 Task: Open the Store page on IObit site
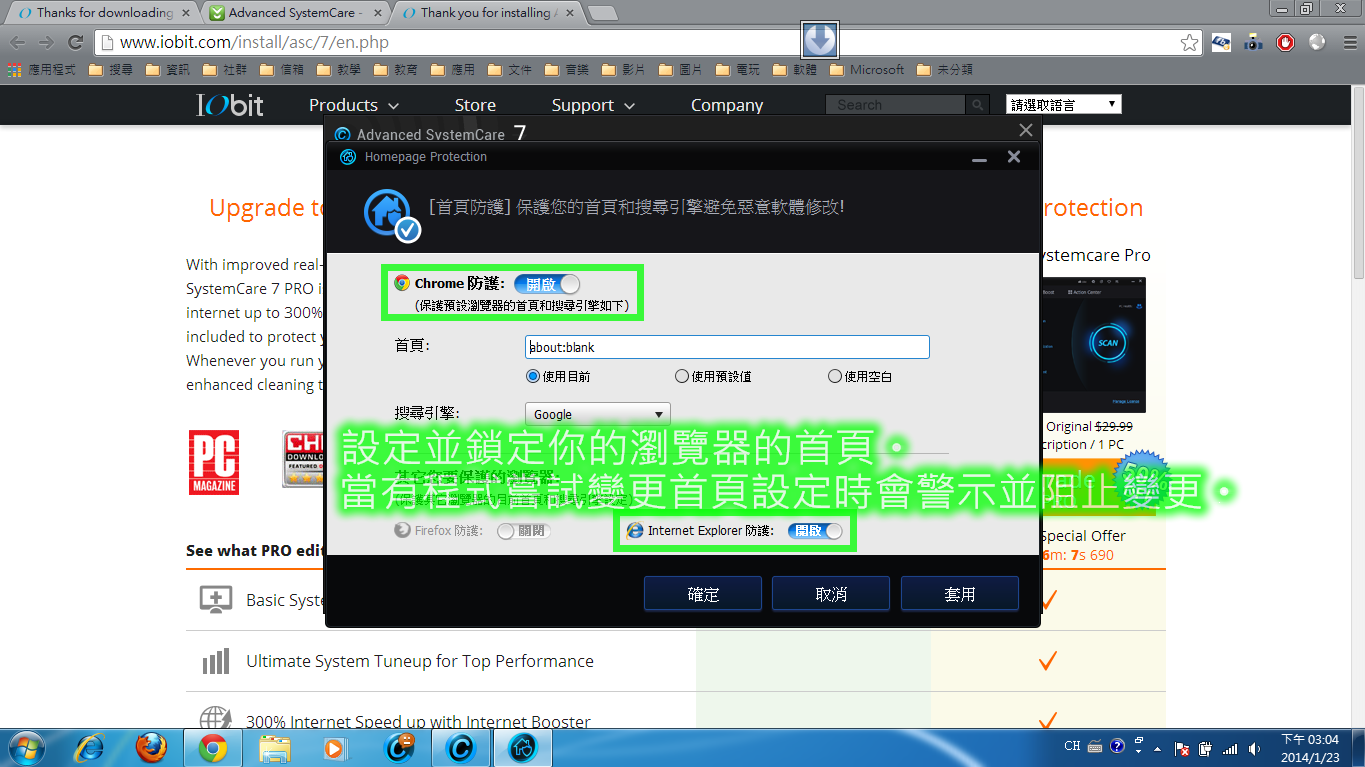pyautogui.click(x=475, y=105)
